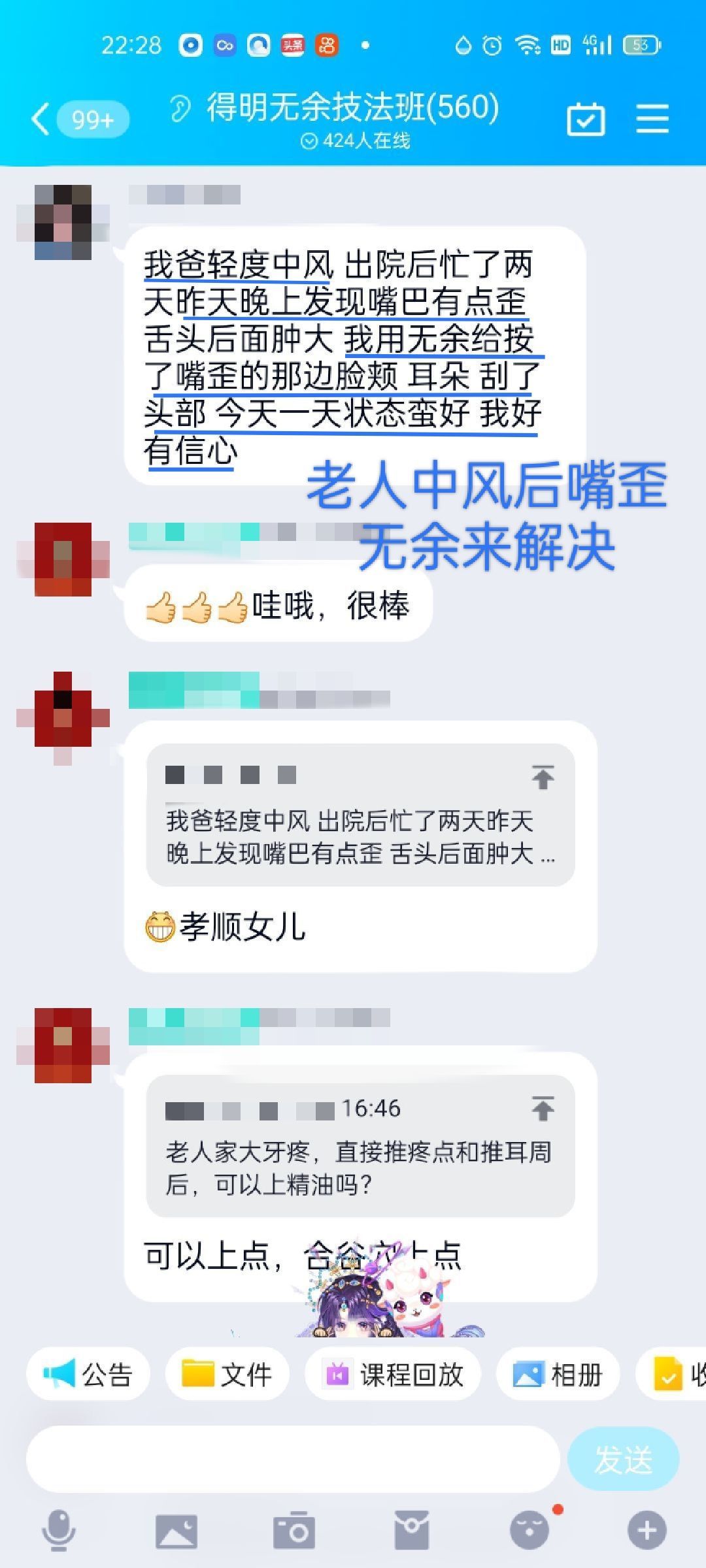Tap the ear listen-mode icon beside title

pos(180,108)
